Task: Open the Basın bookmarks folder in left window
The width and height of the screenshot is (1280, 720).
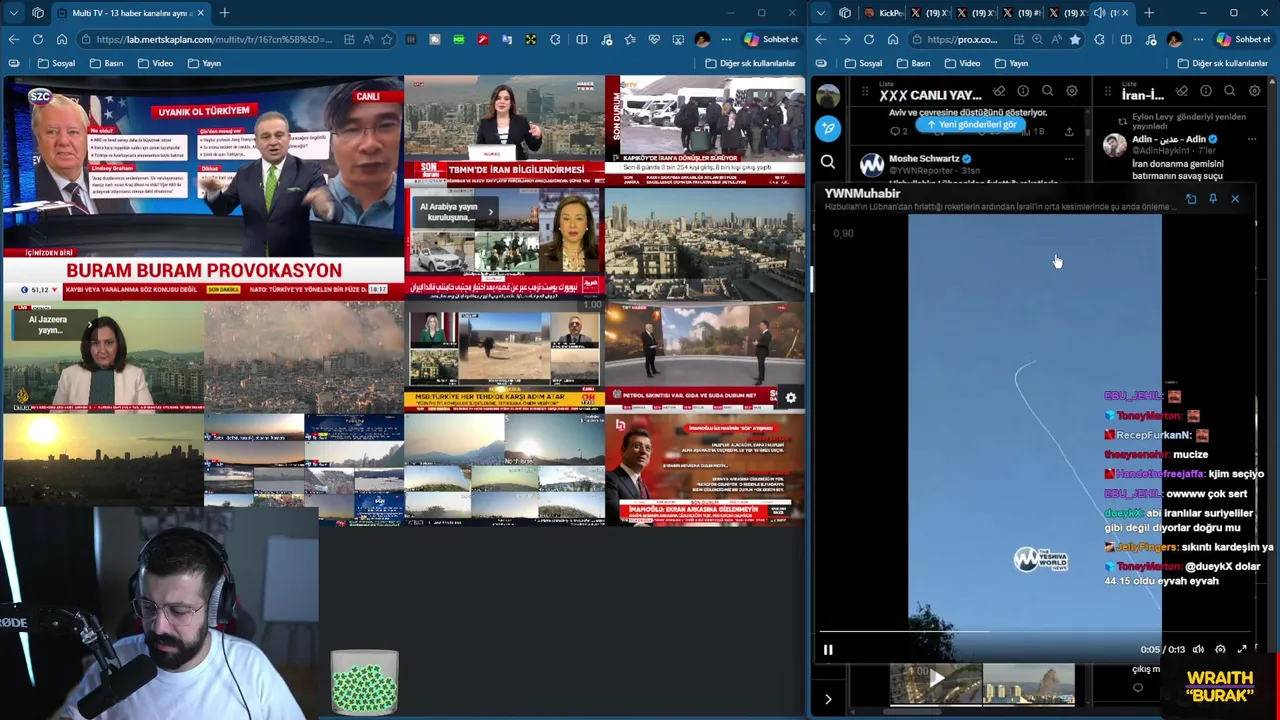Action: pyautogui.click(x=106, y=63)
